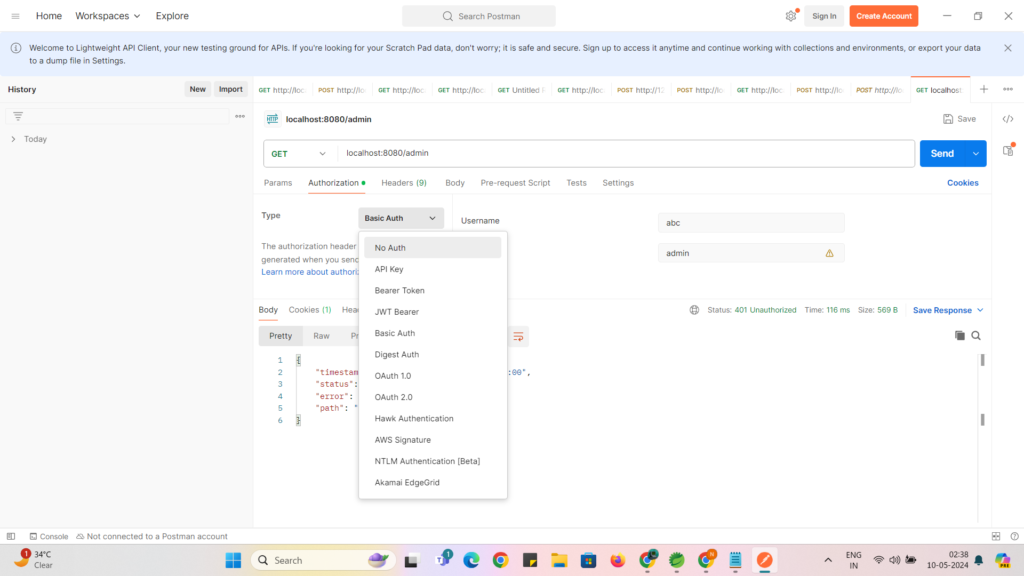
Task: Dismiss the welcome banner with X
Action: [1008, 48]
